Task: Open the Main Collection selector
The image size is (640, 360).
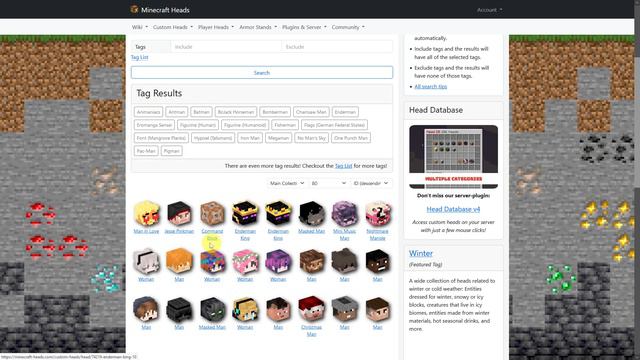Action: tap(287, 183)
